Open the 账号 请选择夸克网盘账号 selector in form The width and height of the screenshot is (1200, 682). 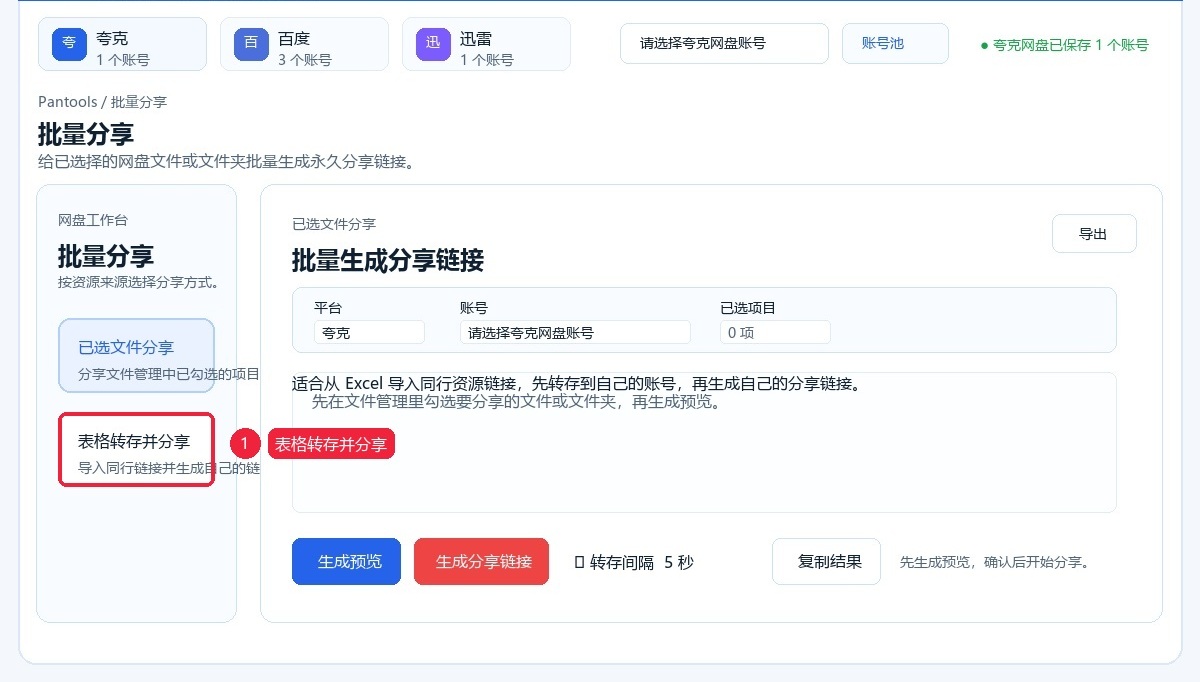coord(575,332)
